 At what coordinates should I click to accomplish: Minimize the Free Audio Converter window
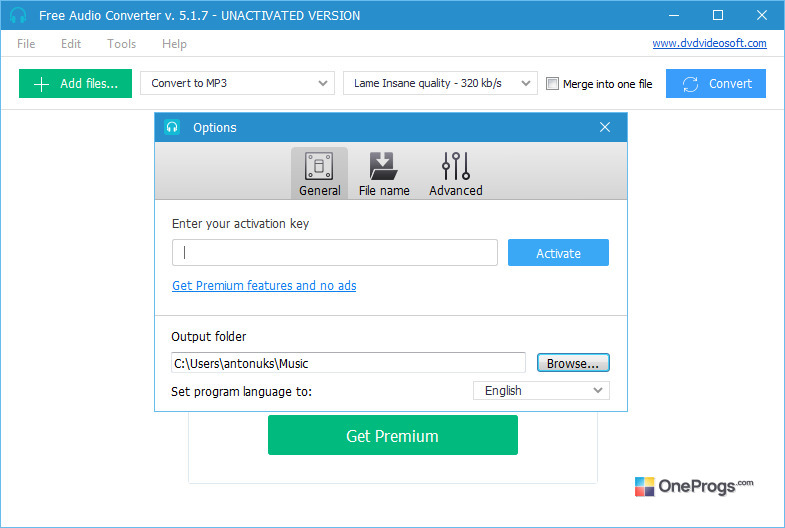click(674, 15)
